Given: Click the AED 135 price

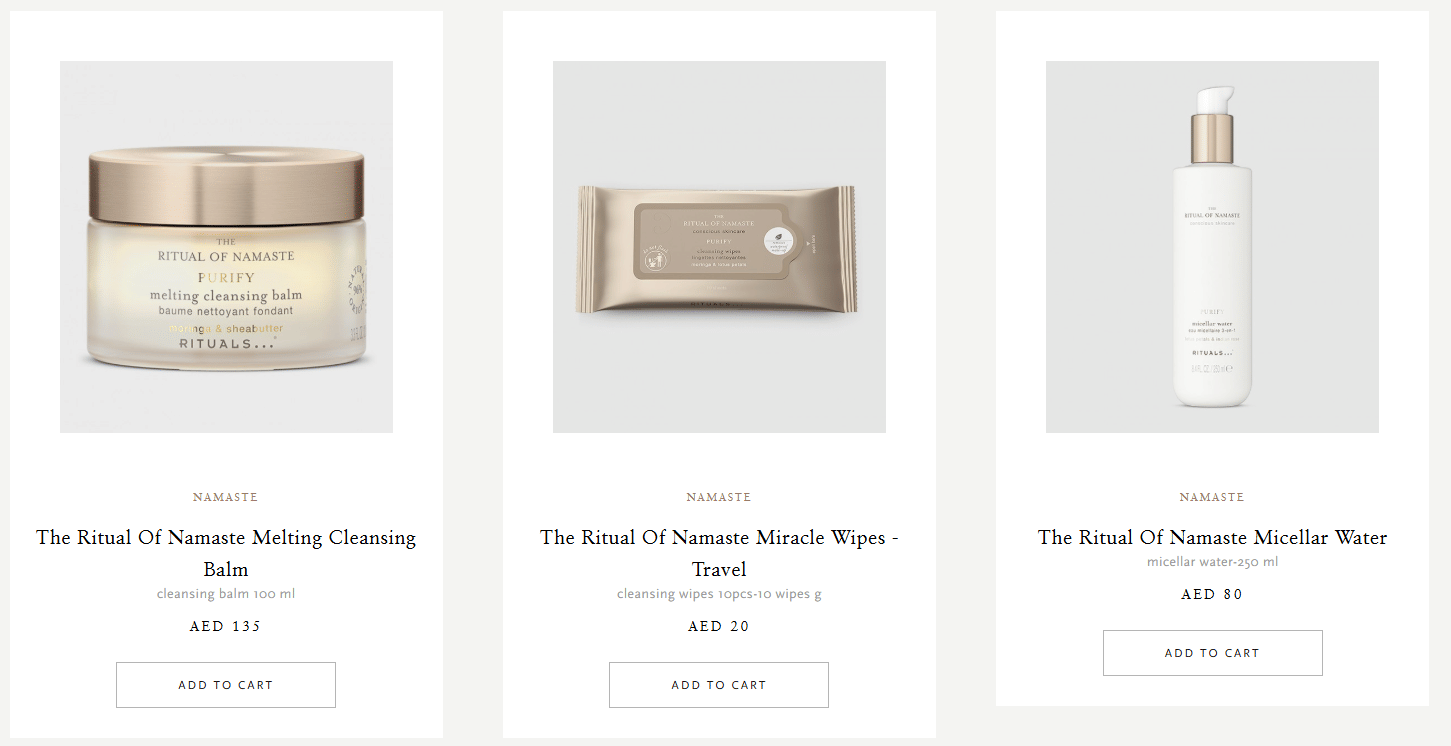Looking at the screenshot, I should (226, 626).
